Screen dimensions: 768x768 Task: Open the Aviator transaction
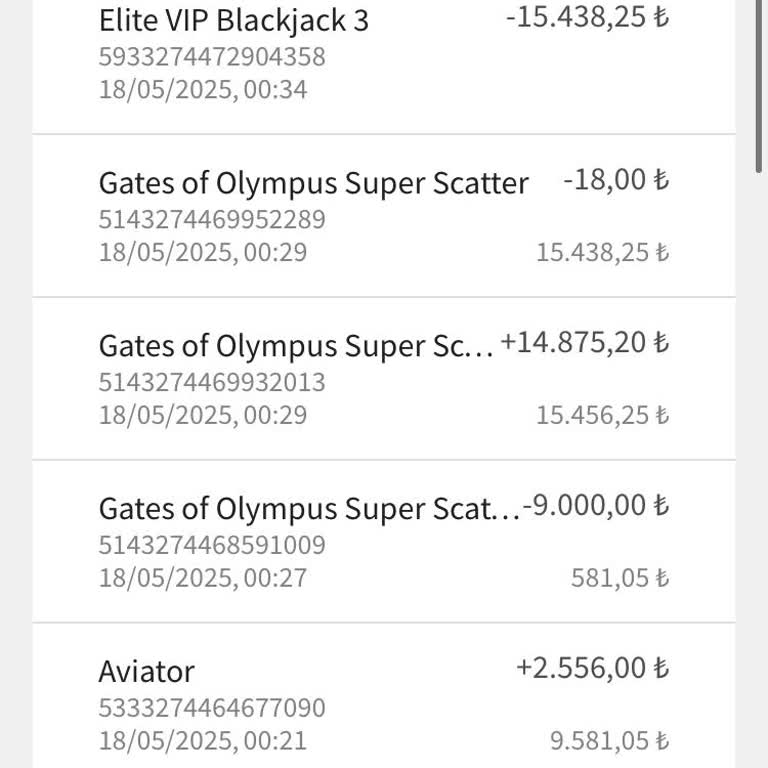(x=147, y=671)
